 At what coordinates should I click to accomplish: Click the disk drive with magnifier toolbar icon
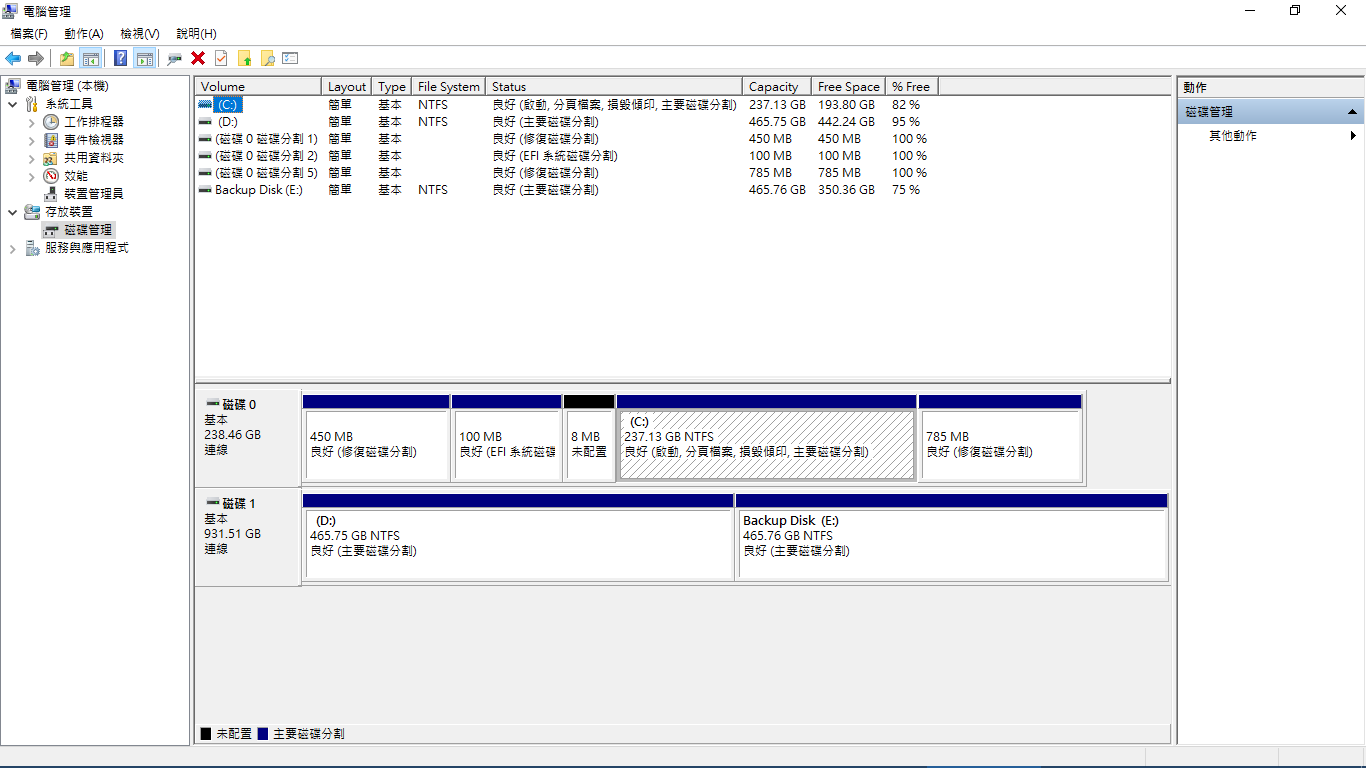pos(175,58)
